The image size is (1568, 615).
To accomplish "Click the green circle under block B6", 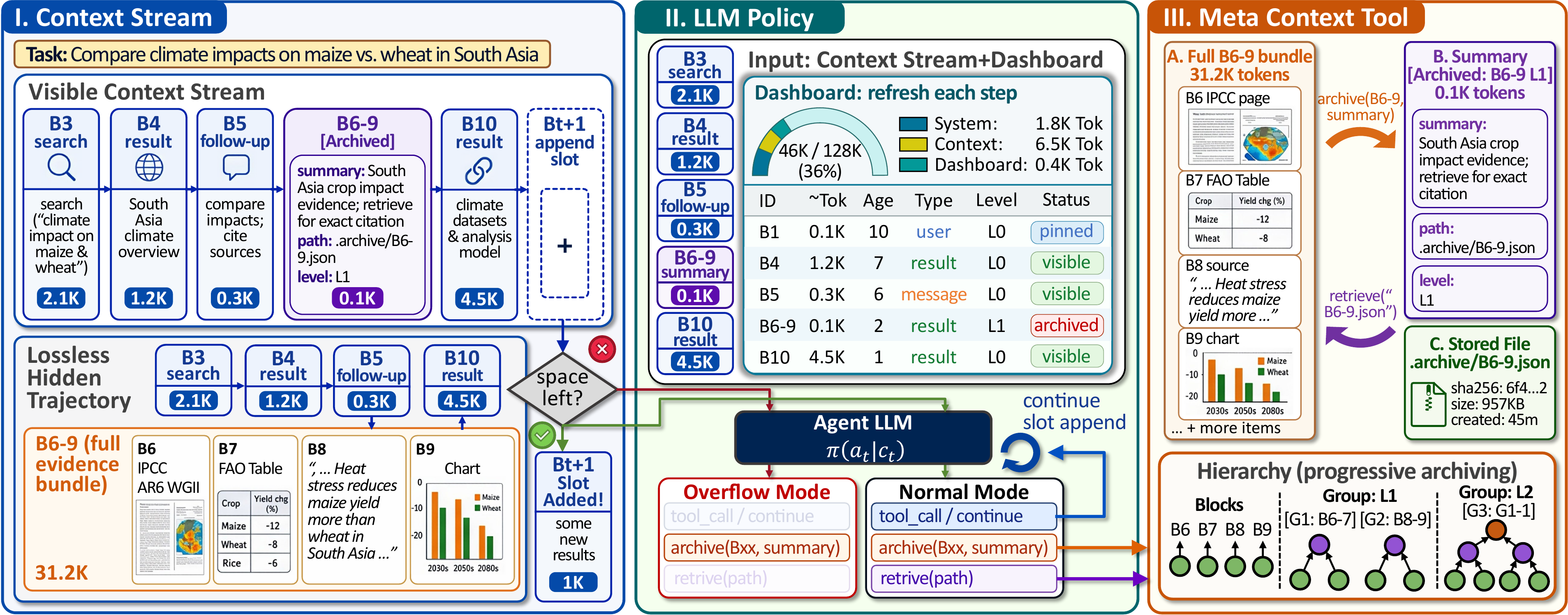I will click(x=1179, y=566).
